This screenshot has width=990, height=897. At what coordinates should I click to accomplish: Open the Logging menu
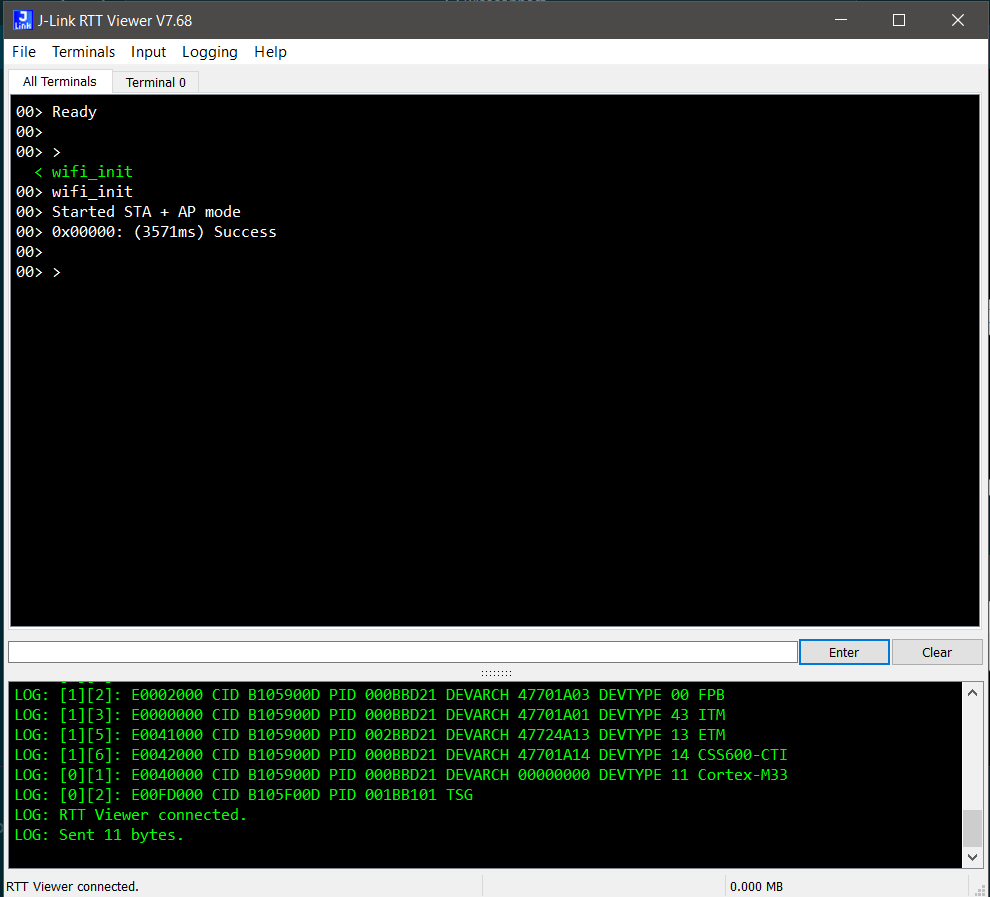210,52
